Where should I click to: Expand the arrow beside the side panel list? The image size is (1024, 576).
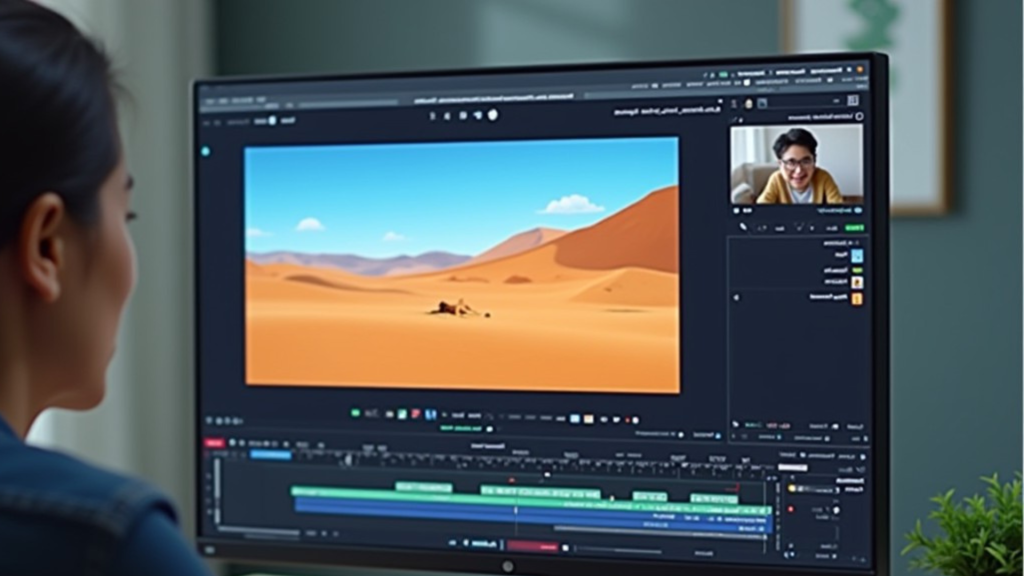point(736,298)
